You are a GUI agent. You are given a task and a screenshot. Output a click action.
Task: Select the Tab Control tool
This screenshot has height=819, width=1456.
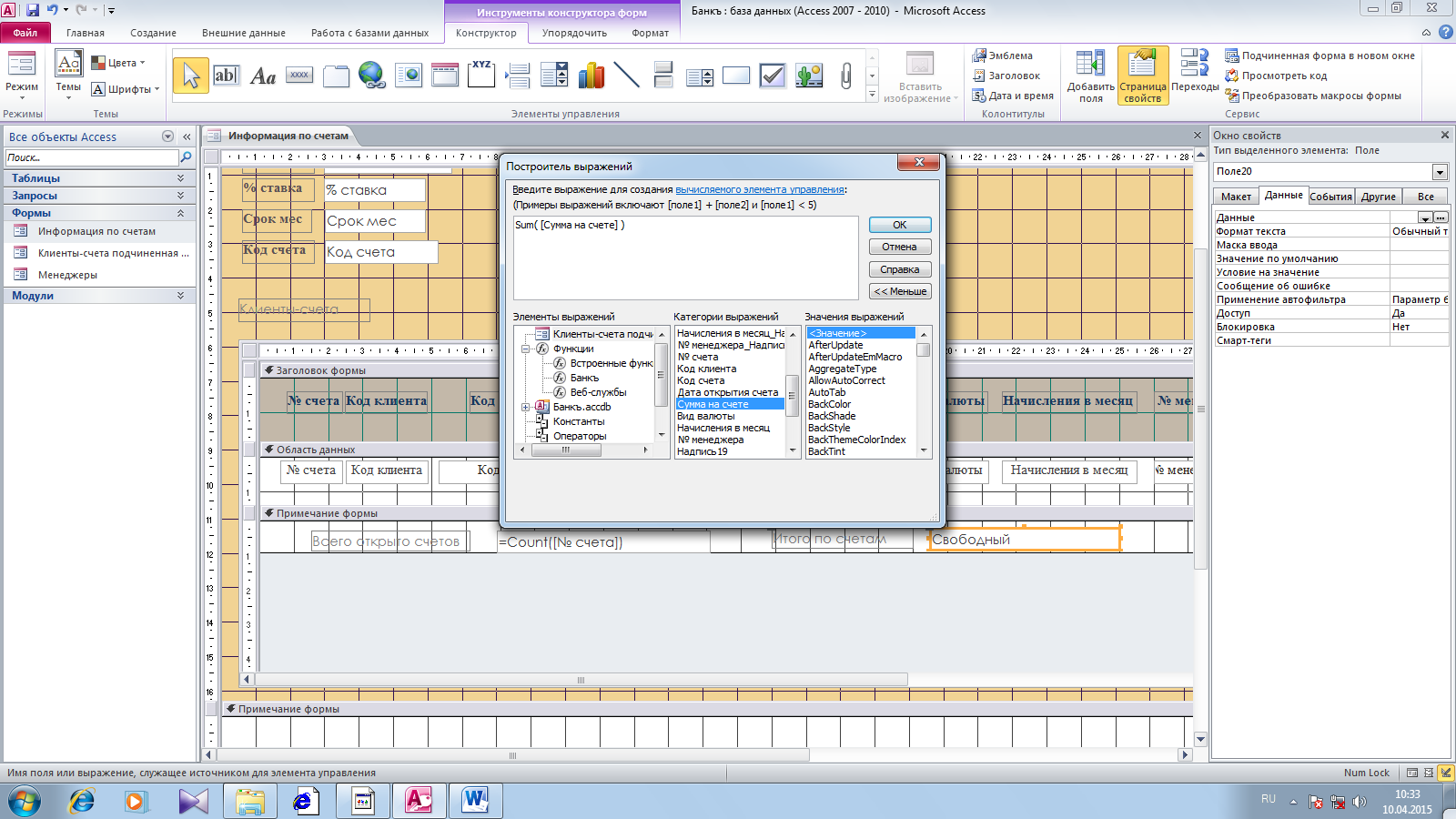[336, 76]
